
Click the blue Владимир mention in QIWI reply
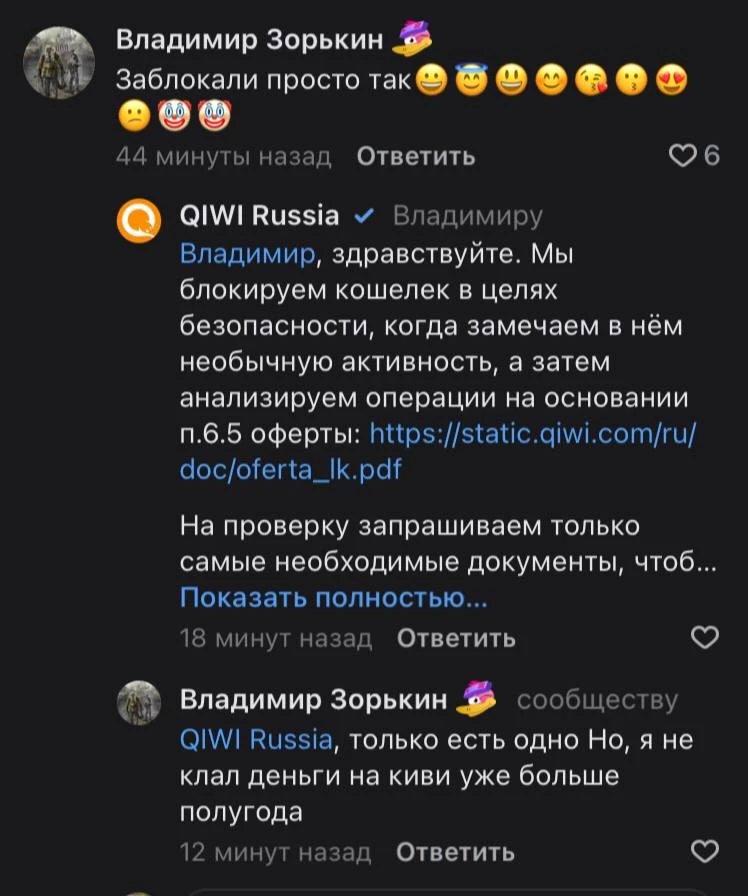click(x=247, y=254)
